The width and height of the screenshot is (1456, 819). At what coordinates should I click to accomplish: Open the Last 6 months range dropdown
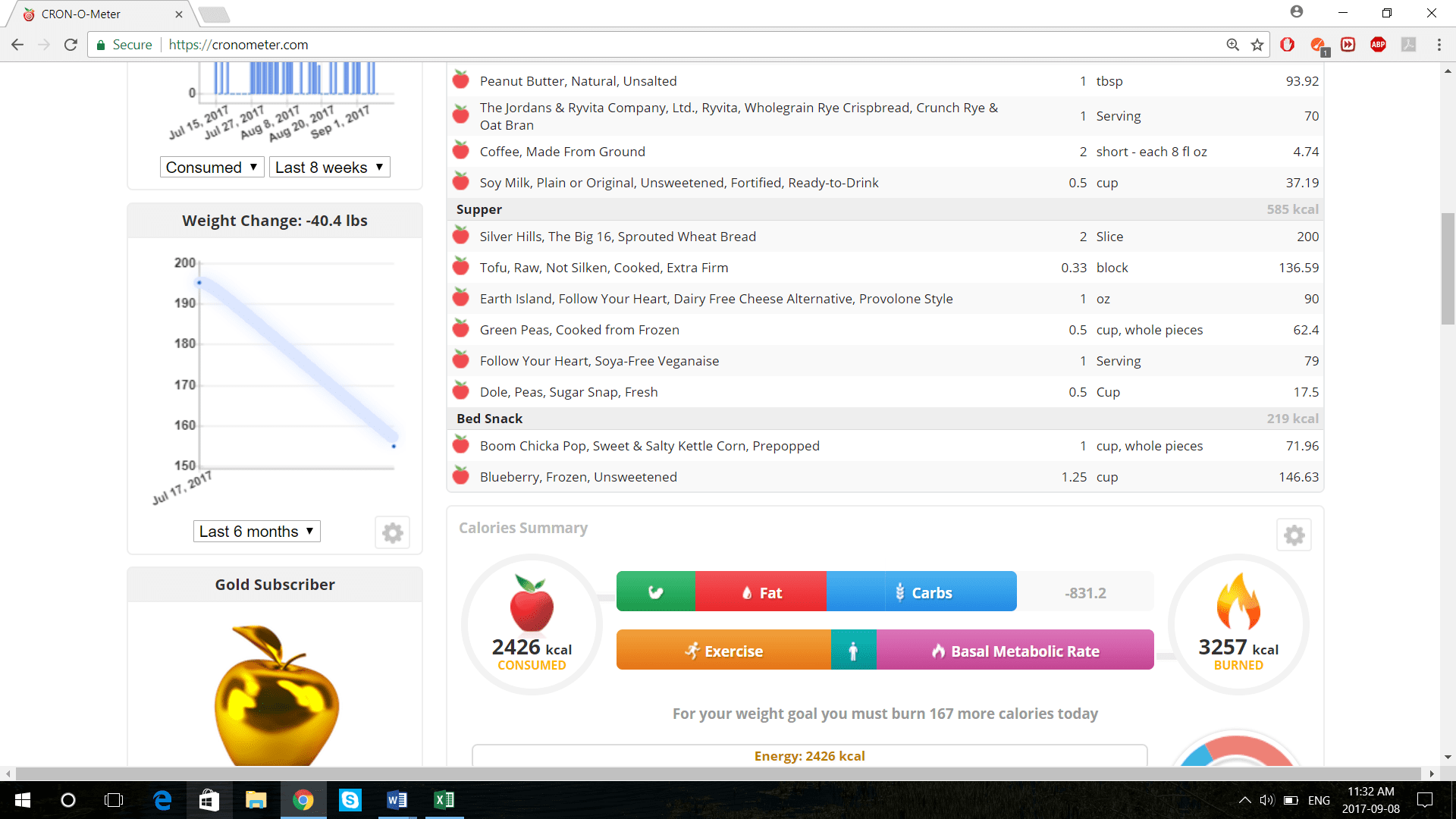click(256, 531)
